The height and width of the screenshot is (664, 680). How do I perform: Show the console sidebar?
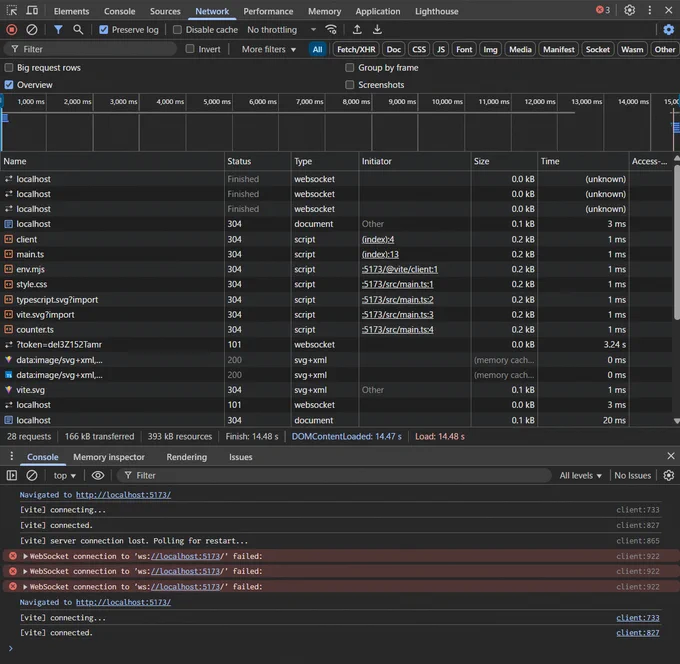[12, 475]
